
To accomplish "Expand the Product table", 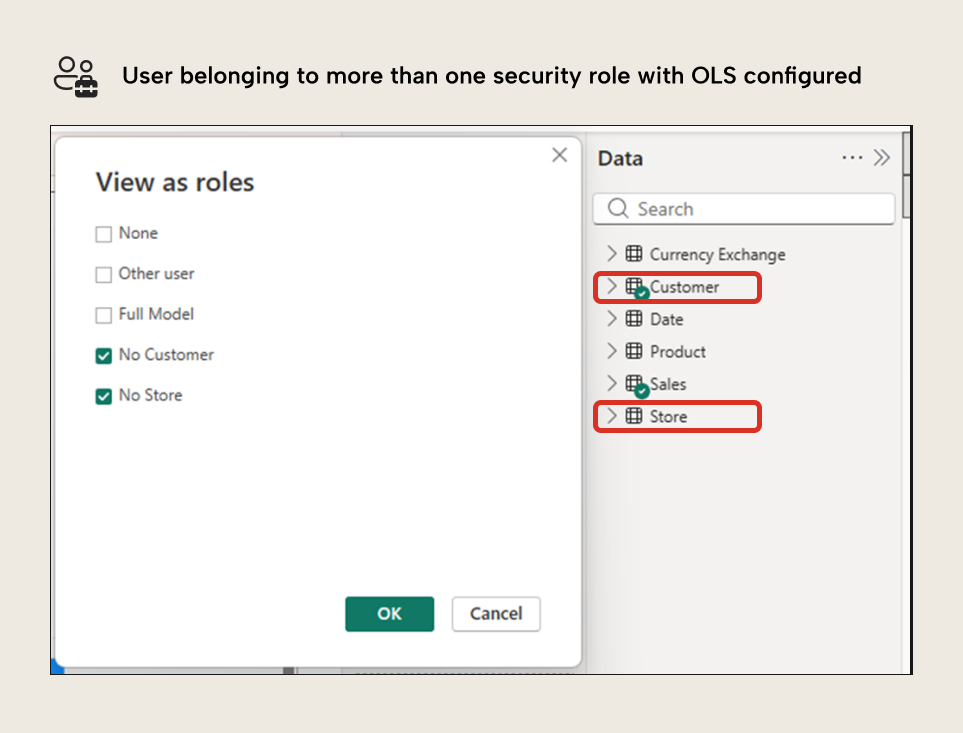I will (611, 351).
